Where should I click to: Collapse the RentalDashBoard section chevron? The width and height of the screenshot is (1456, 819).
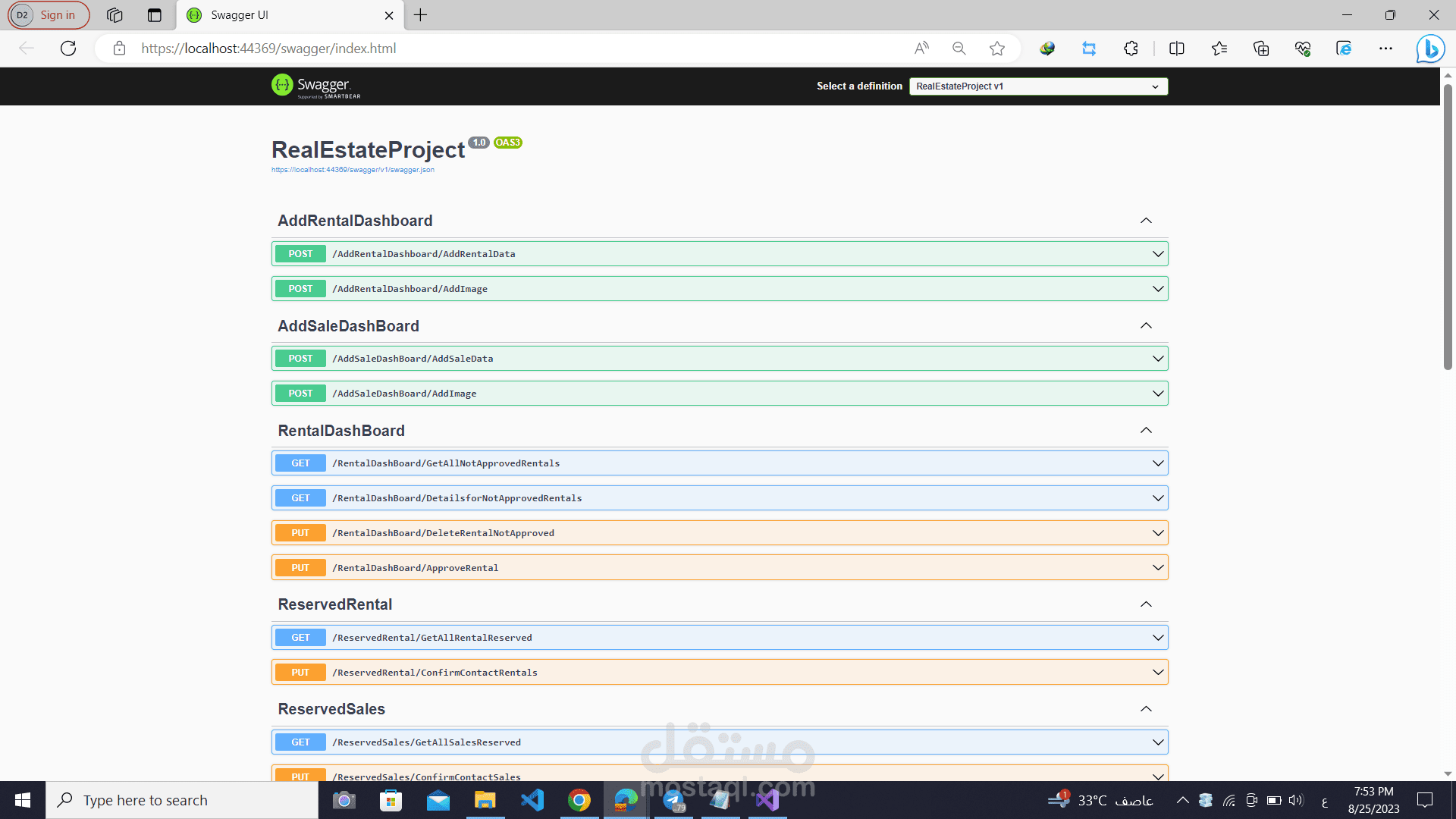coord(1146,431)
